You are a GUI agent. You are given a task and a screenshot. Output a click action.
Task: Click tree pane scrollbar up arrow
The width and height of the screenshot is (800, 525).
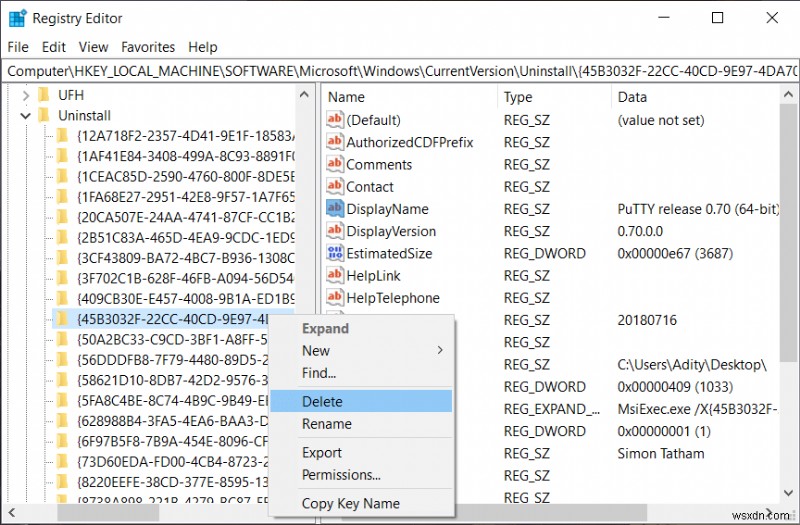click(304, 95)
